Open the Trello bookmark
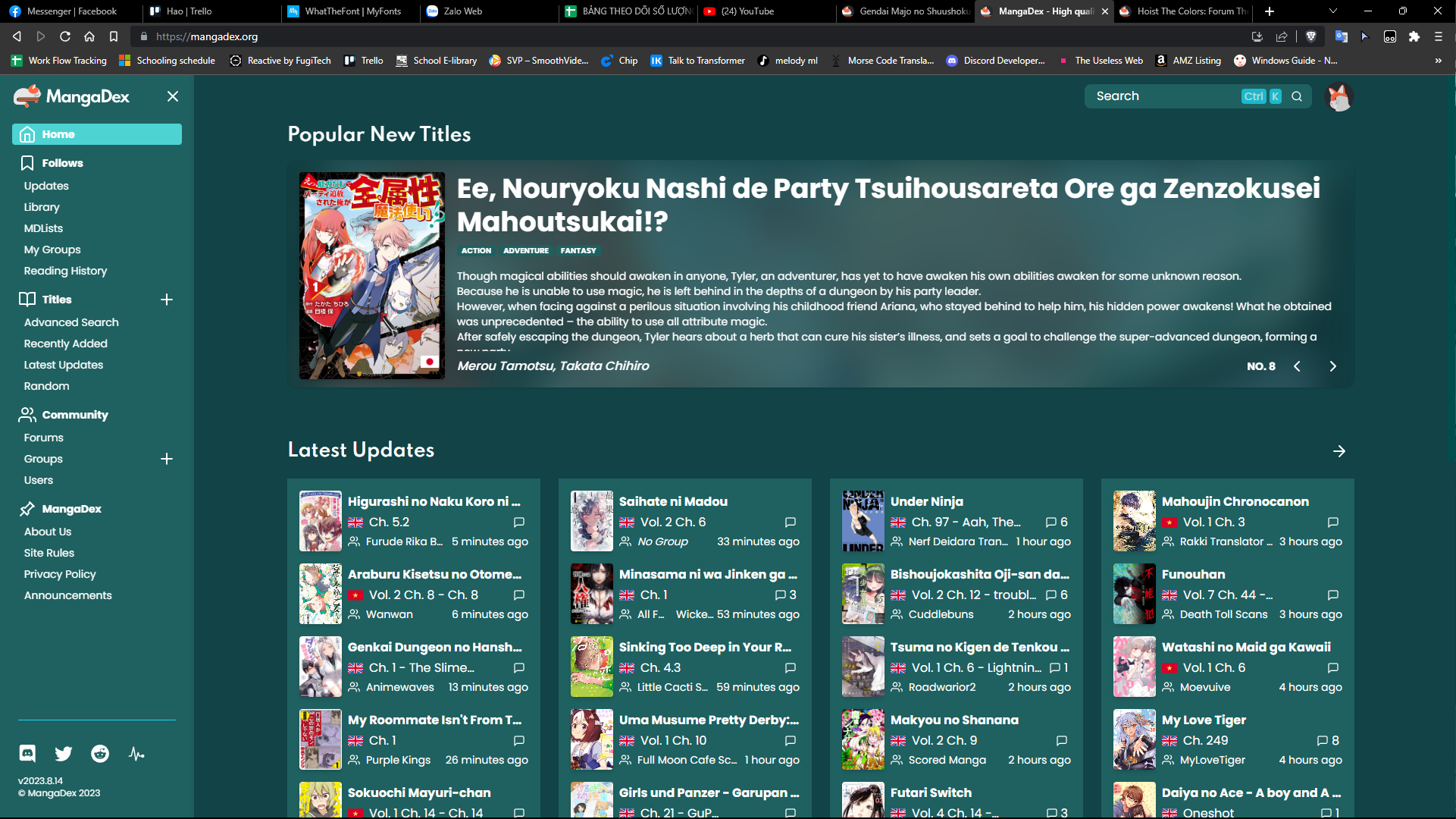 (x=364, y=61)
